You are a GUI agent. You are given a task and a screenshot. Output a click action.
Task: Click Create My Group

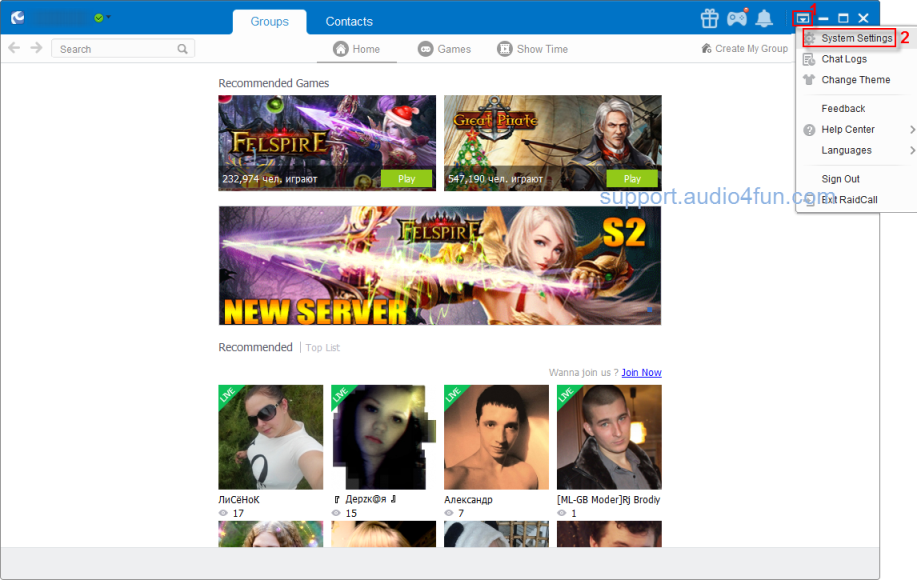744,49
